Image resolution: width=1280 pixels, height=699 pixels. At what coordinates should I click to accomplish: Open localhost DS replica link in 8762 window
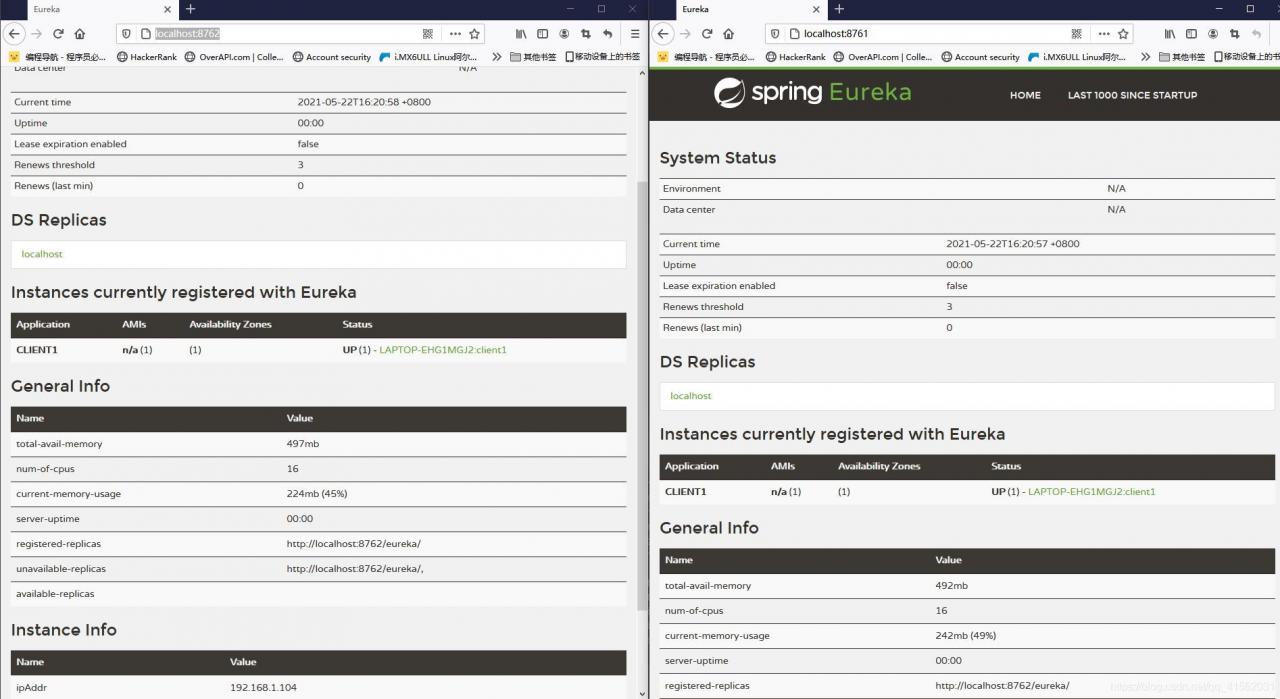tap(42, 254)
